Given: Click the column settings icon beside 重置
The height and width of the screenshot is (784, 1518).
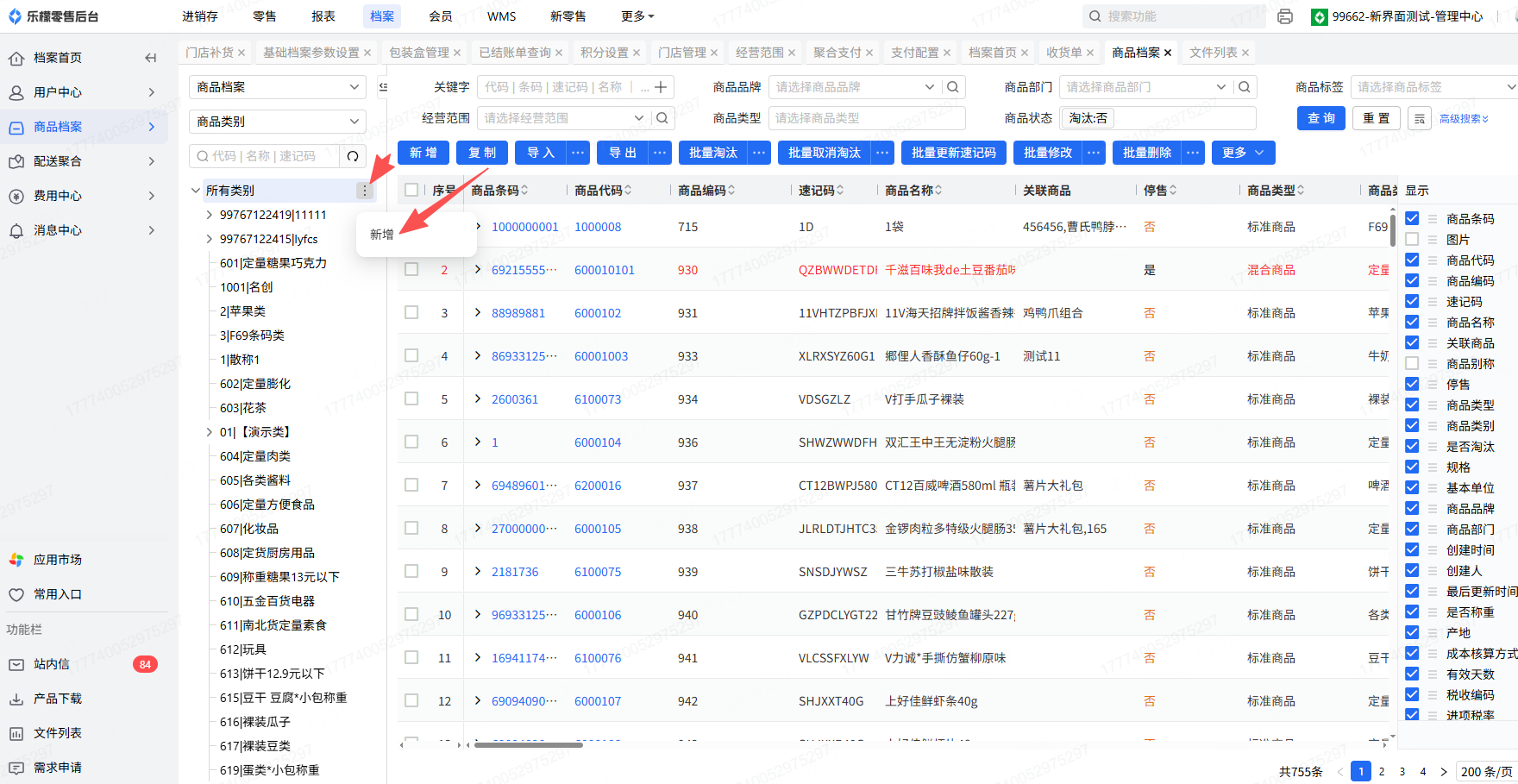Looking at the screenshot, I should (x=1419, y=118).
